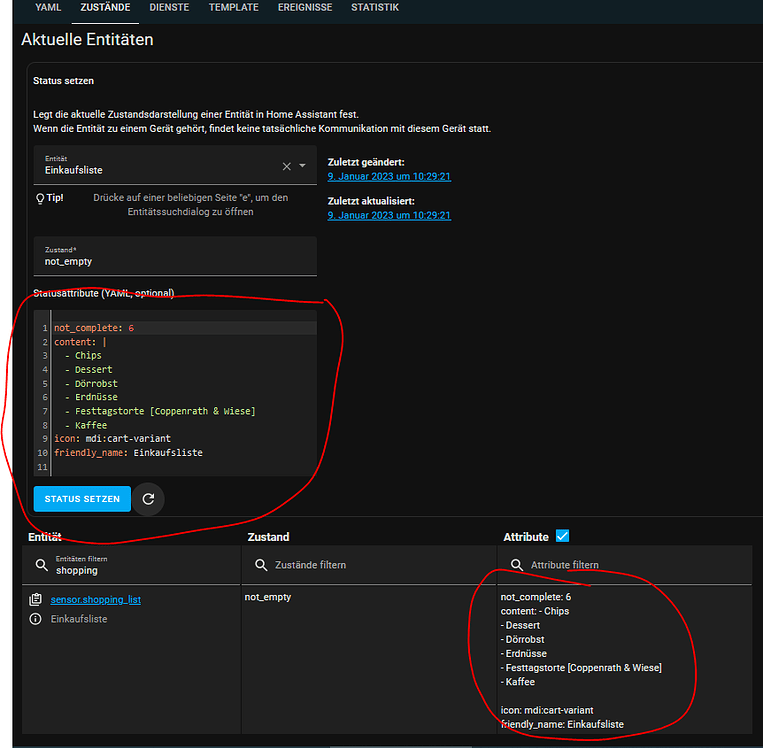Click the Entität field showing Einkaufsliste
The width and height of the screenshot is (763, 748).
pyautogui.click(x=175, y=165)
